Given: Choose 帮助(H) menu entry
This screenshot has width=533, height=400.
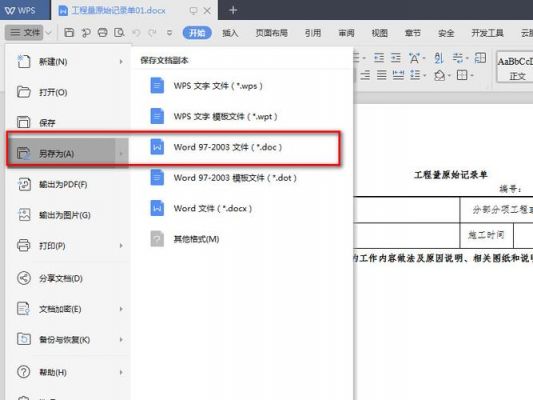Looking at the screenshot, I should click(x=68, y=372).
